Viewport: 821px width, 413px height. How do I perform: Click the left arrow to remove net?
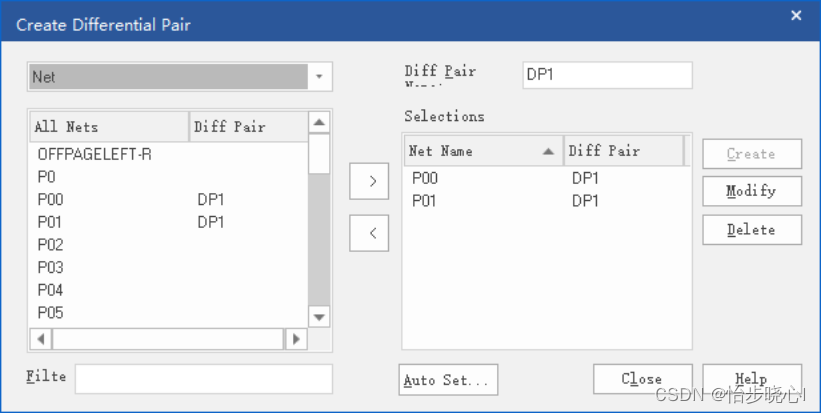[372, 233]
